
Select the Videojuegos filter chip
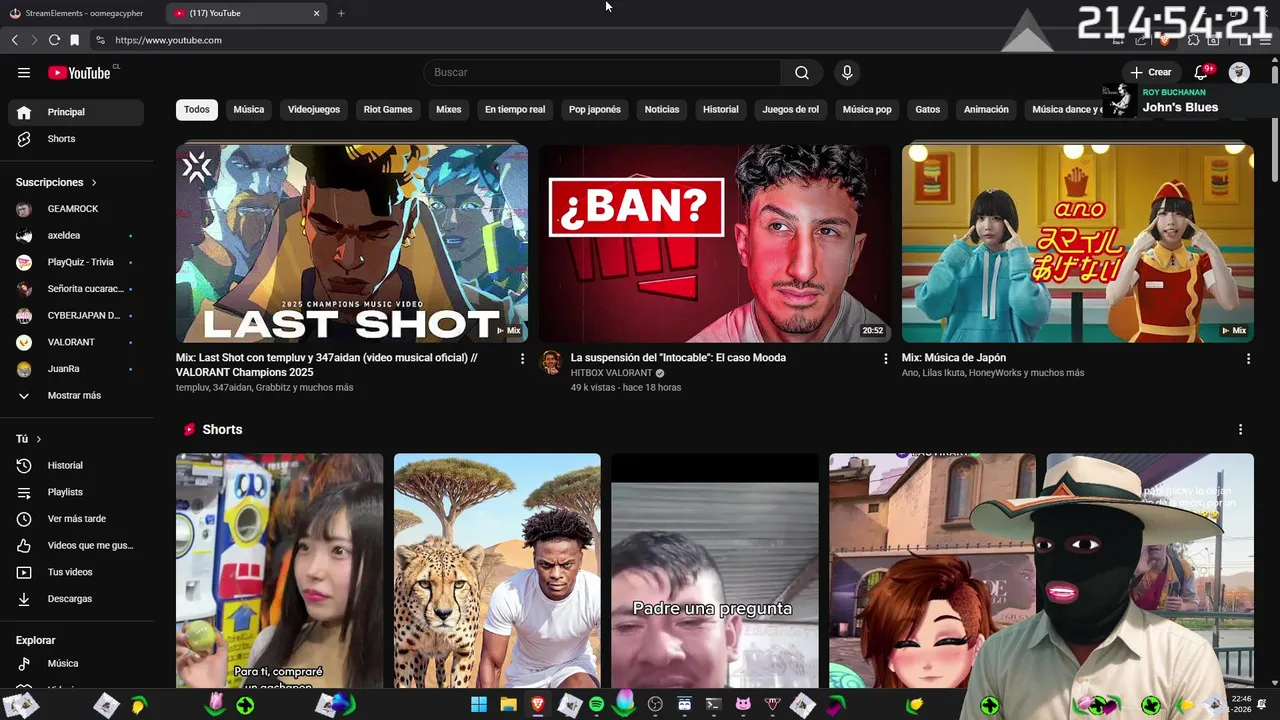pos(314,109)
